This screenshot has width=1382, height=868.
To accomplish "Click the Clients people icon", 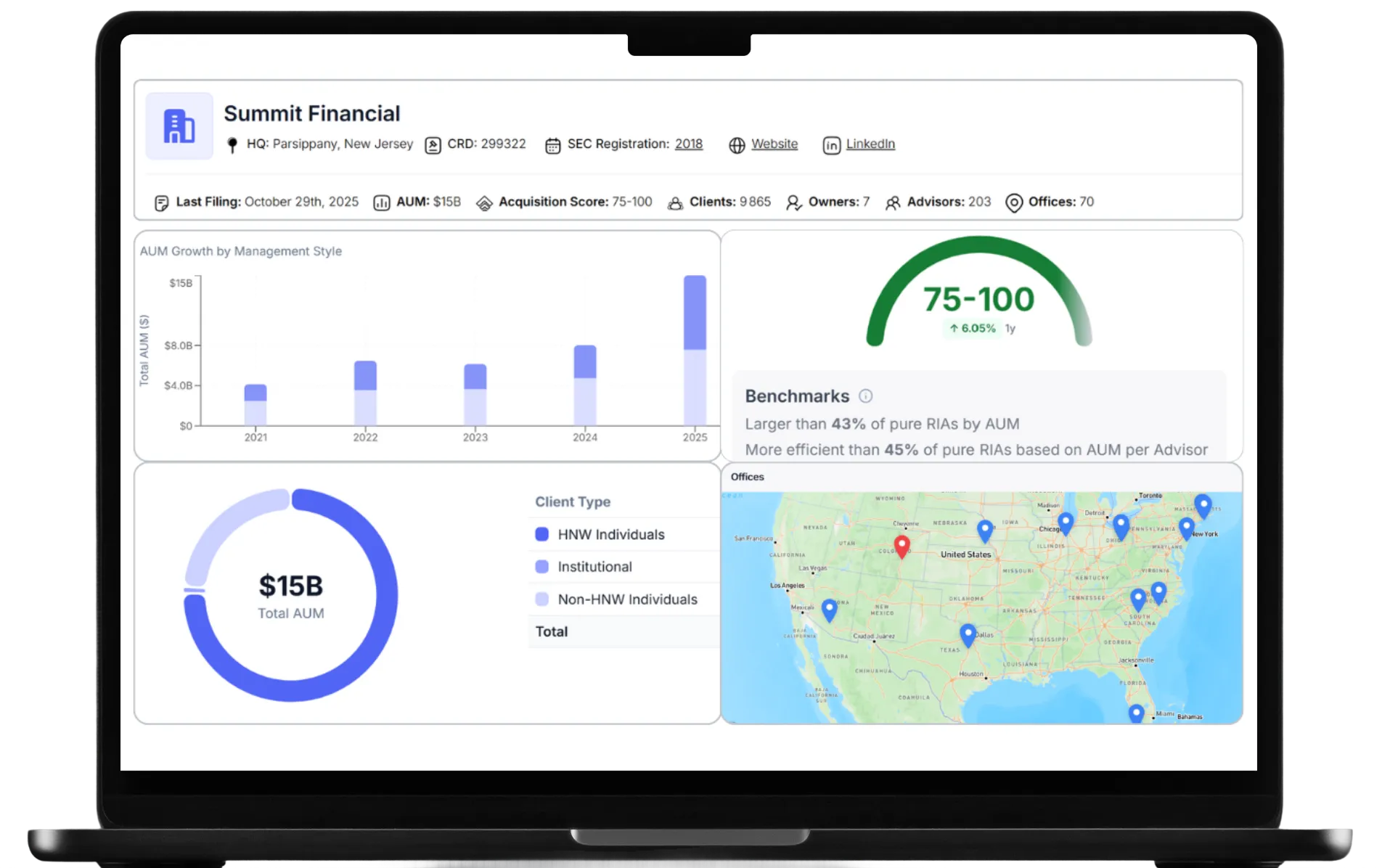I will pyautogui.click(x=675, y=203).
